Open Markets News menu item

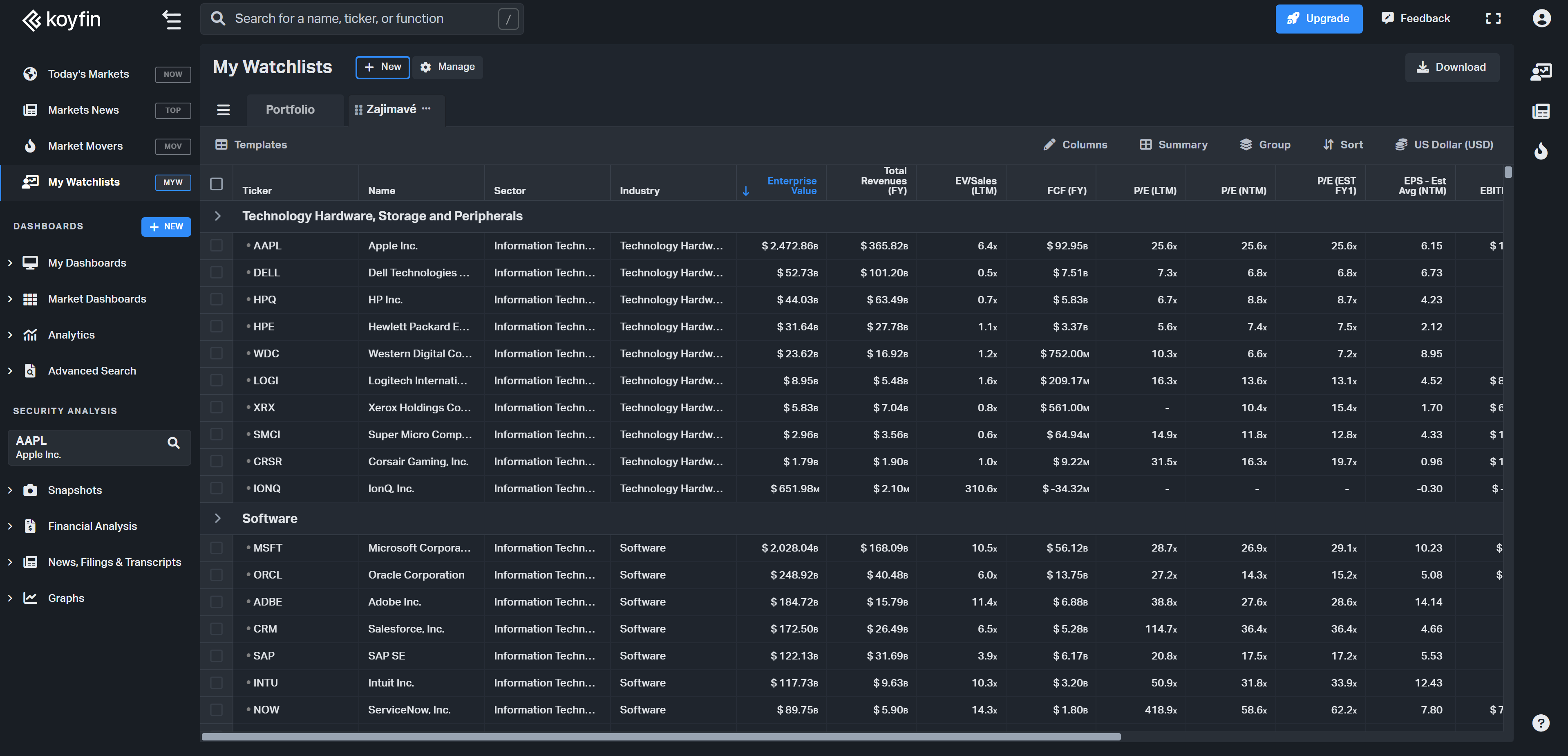pyautogui.click(x=101, y=110)
